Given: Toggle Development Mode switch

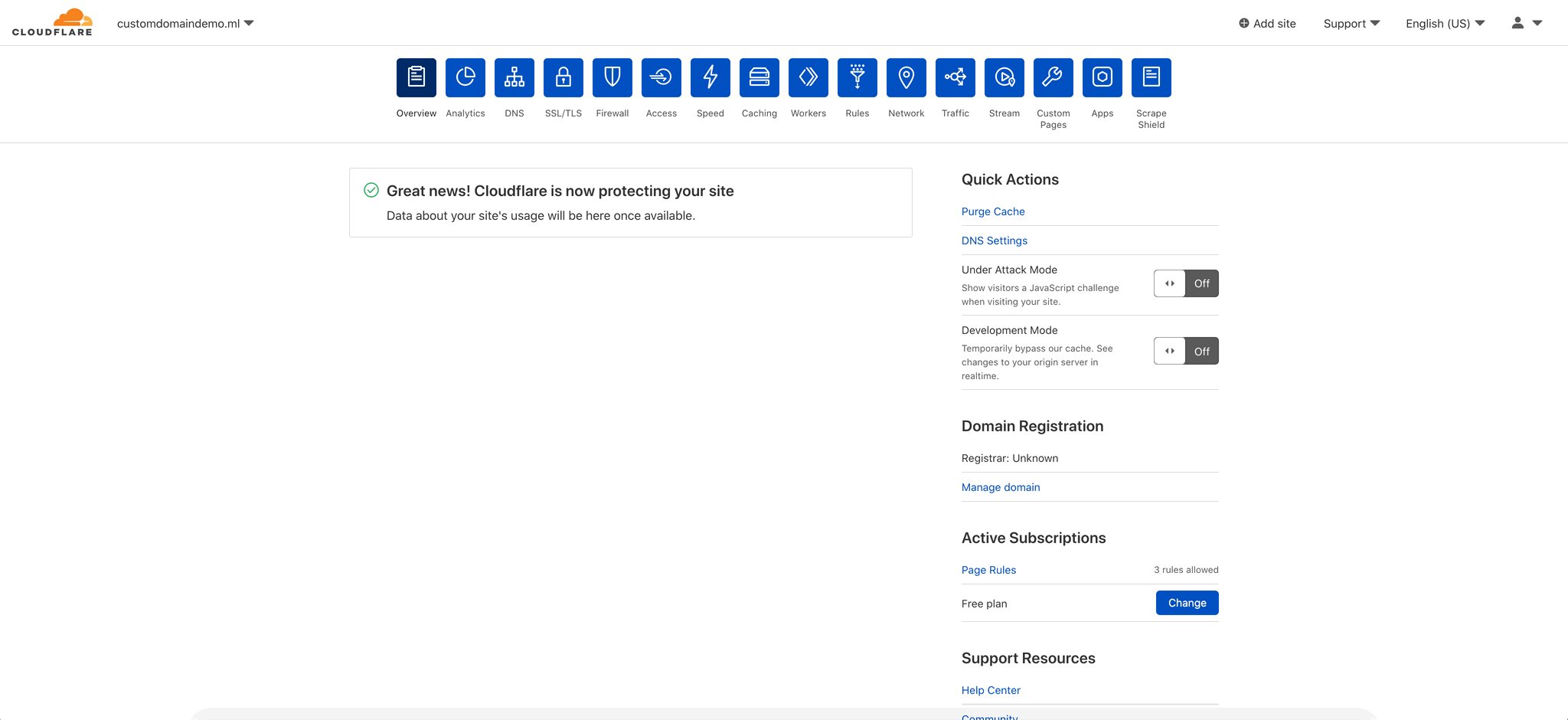Looking at the screenshot, I should [x=1186, y=351].
